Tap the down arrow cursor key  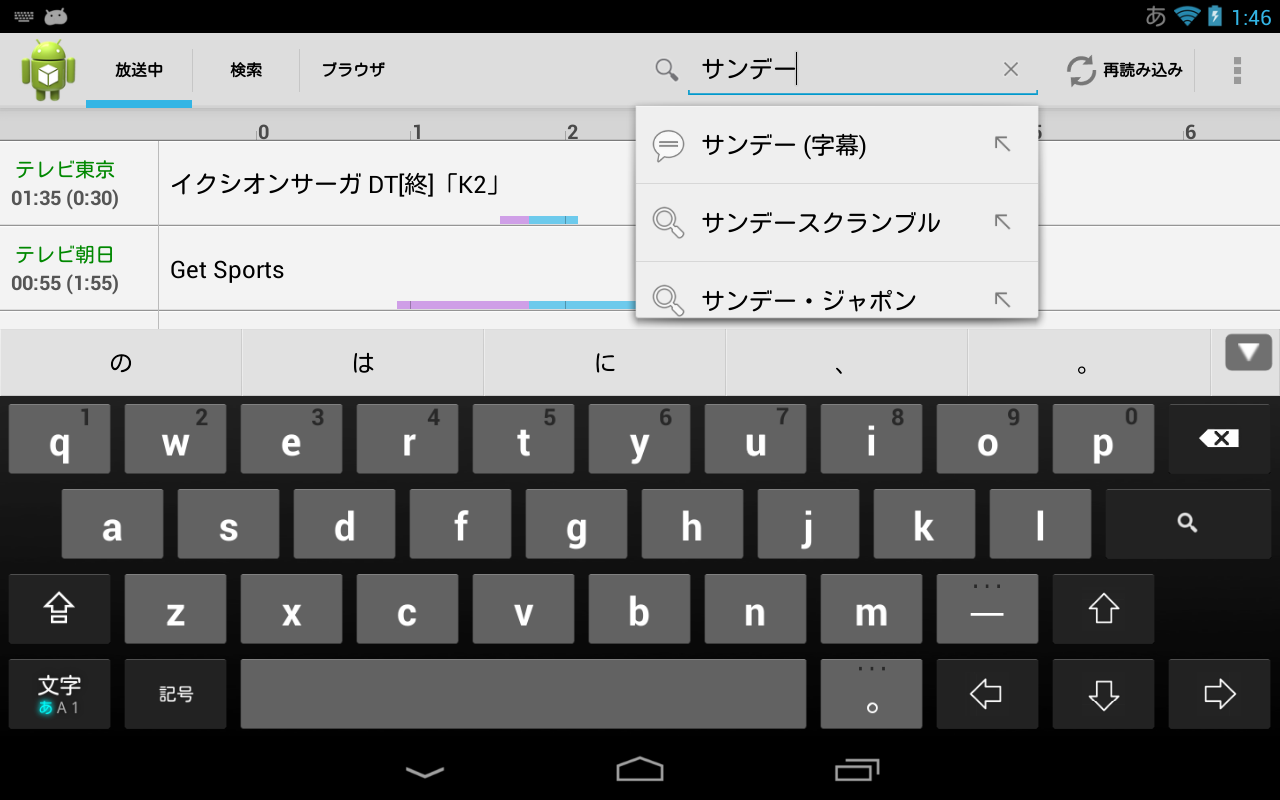point(1103,694)
